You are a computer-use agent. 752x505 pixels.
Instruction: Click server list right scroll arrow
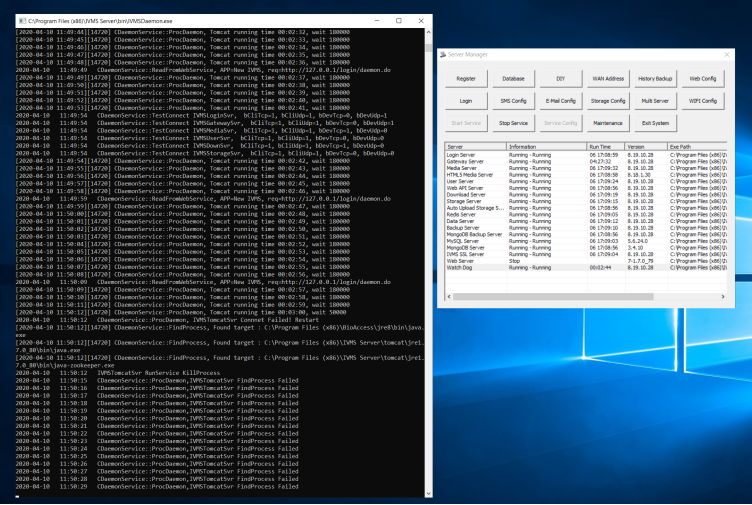[723, 297]
